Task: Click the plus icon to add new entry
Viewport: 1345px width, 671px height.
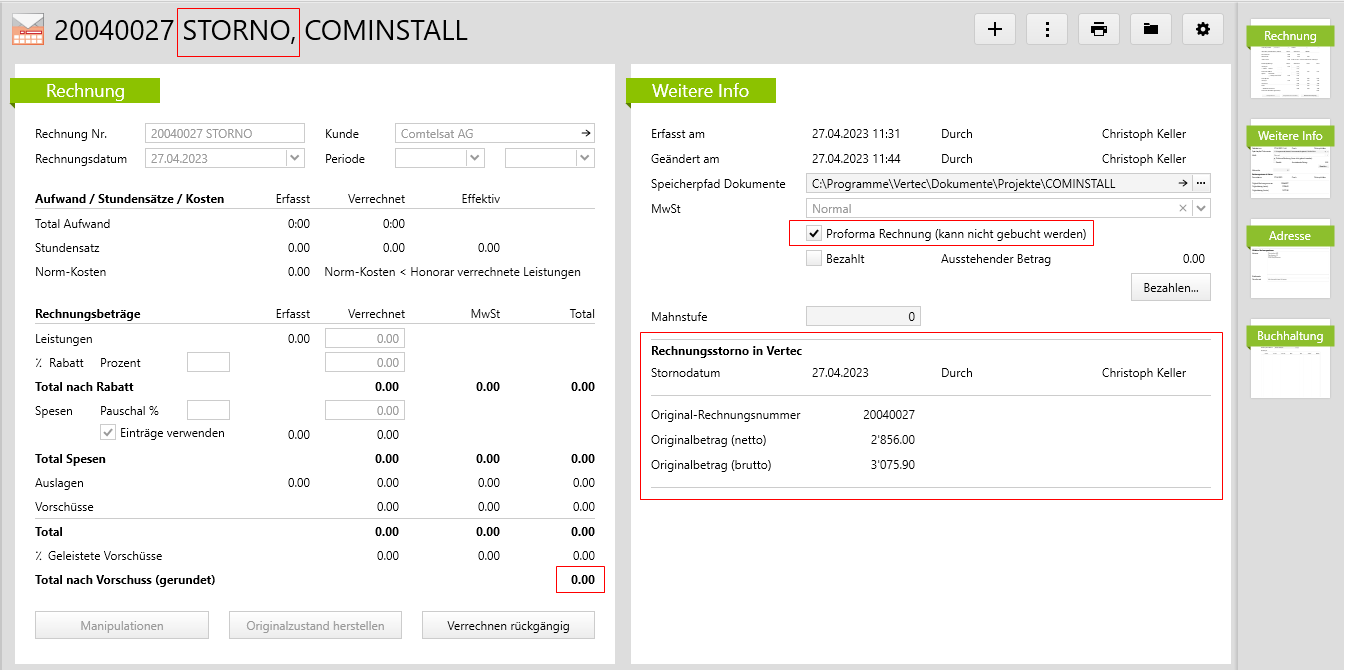Action: (x=994, y=29)
